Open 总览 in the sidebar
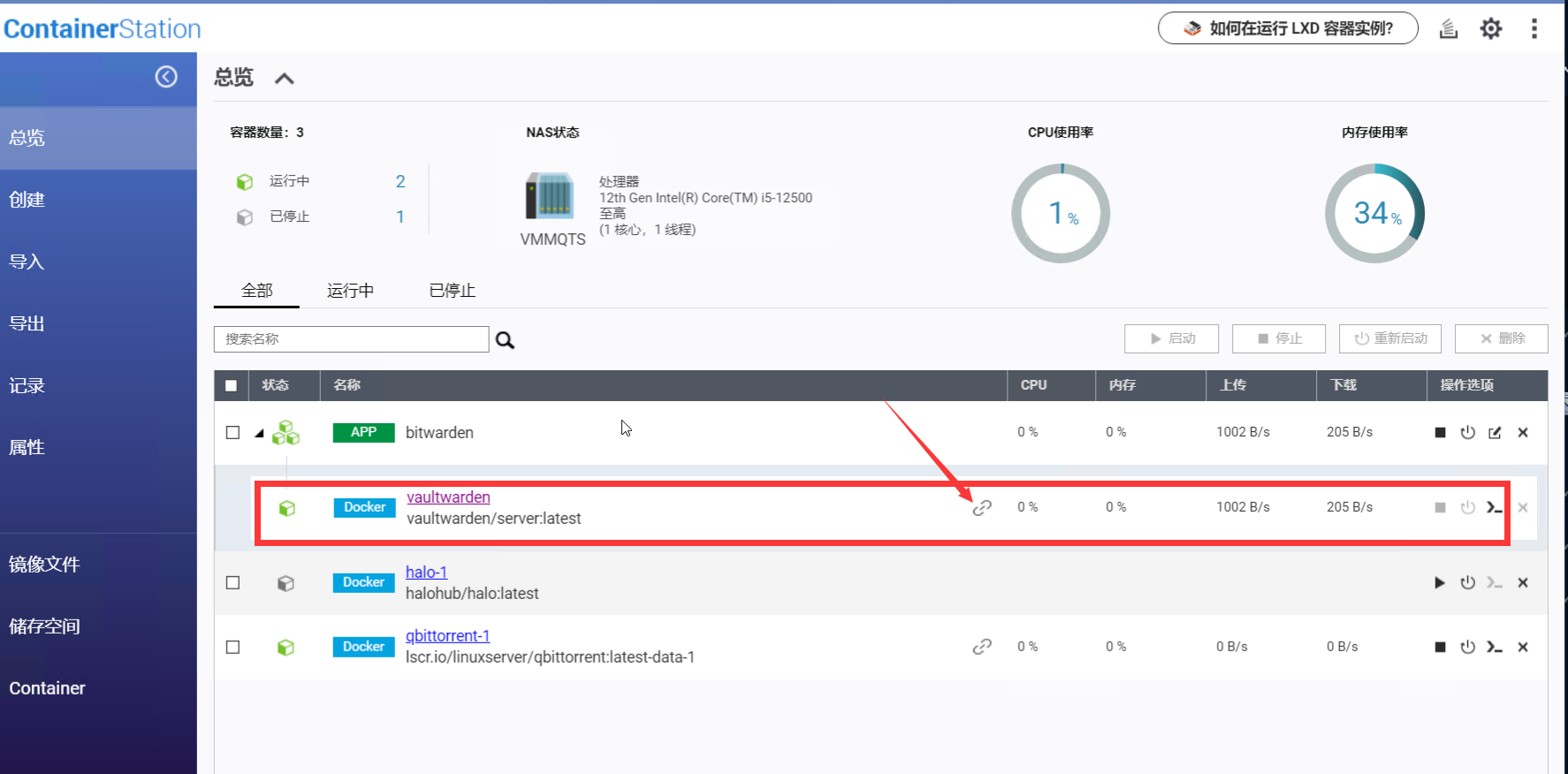1568x774 pixels. tap(98, 139)
